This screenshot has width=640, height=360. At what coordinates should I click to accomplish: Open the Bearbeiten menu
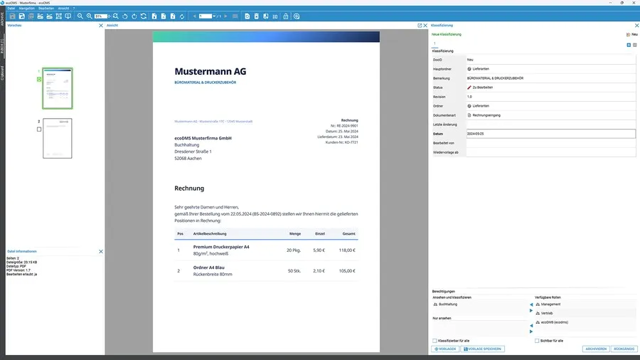[46, 8]
